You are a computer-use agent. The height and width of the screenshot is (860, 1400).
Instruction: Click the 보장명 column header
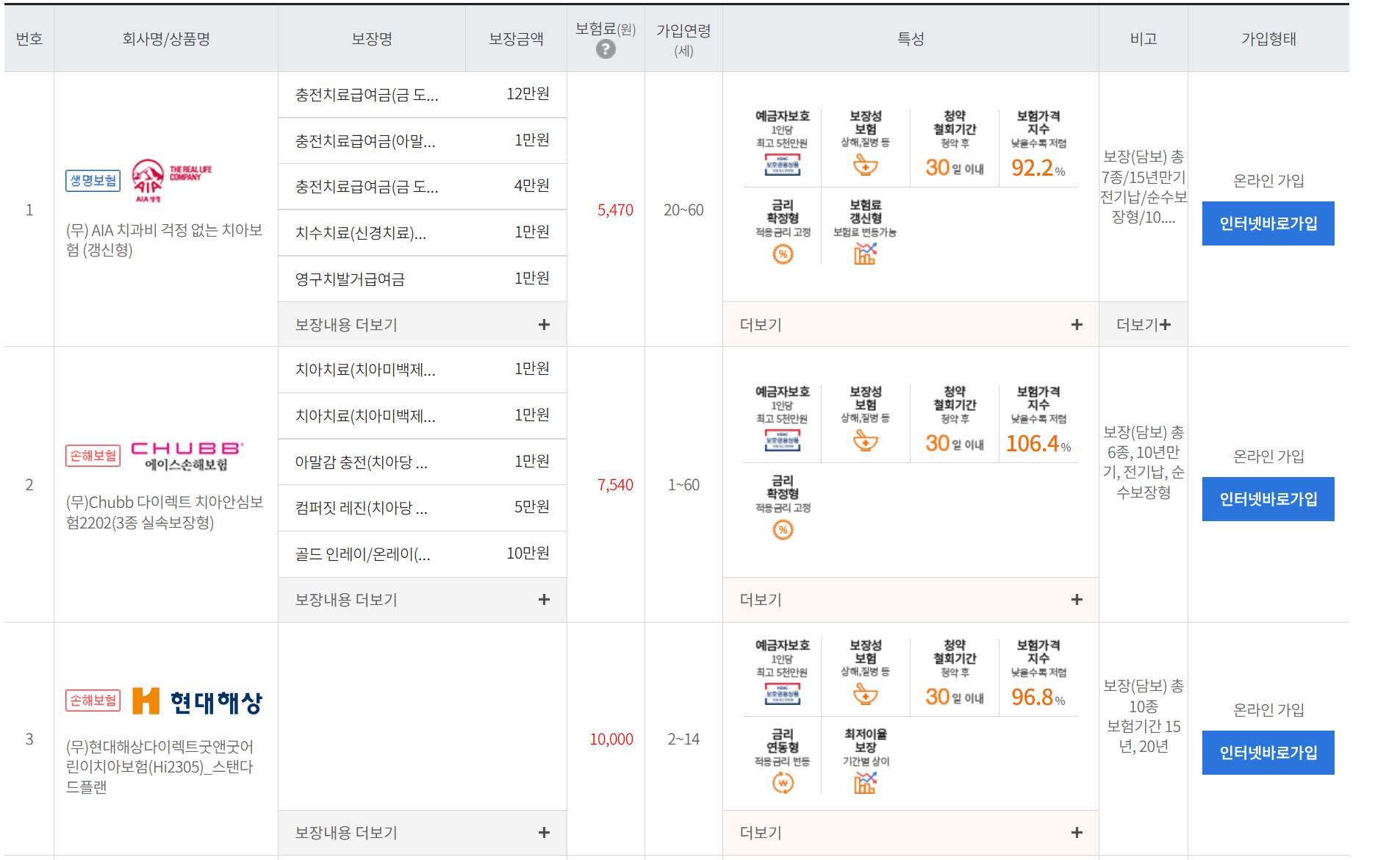372,39
